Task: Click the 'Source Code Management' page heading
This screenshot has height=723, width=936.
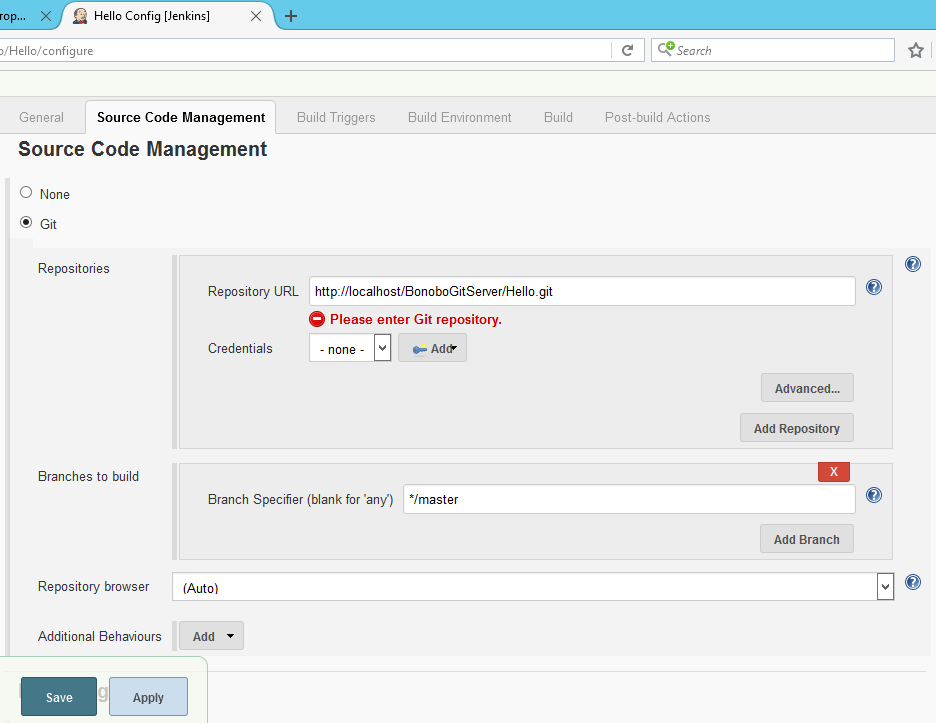Action: tap(143, 149)
